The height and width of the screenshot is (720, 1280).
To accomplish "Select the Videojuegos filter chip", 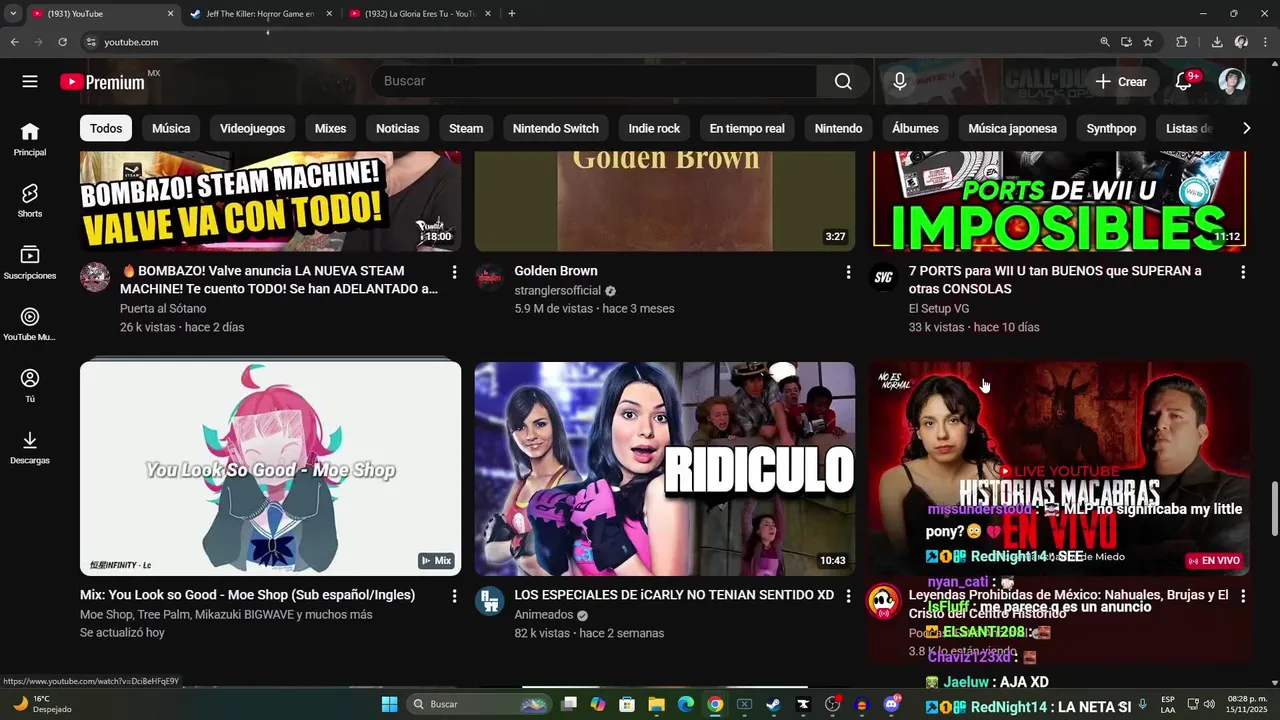I will click(252, 128).
